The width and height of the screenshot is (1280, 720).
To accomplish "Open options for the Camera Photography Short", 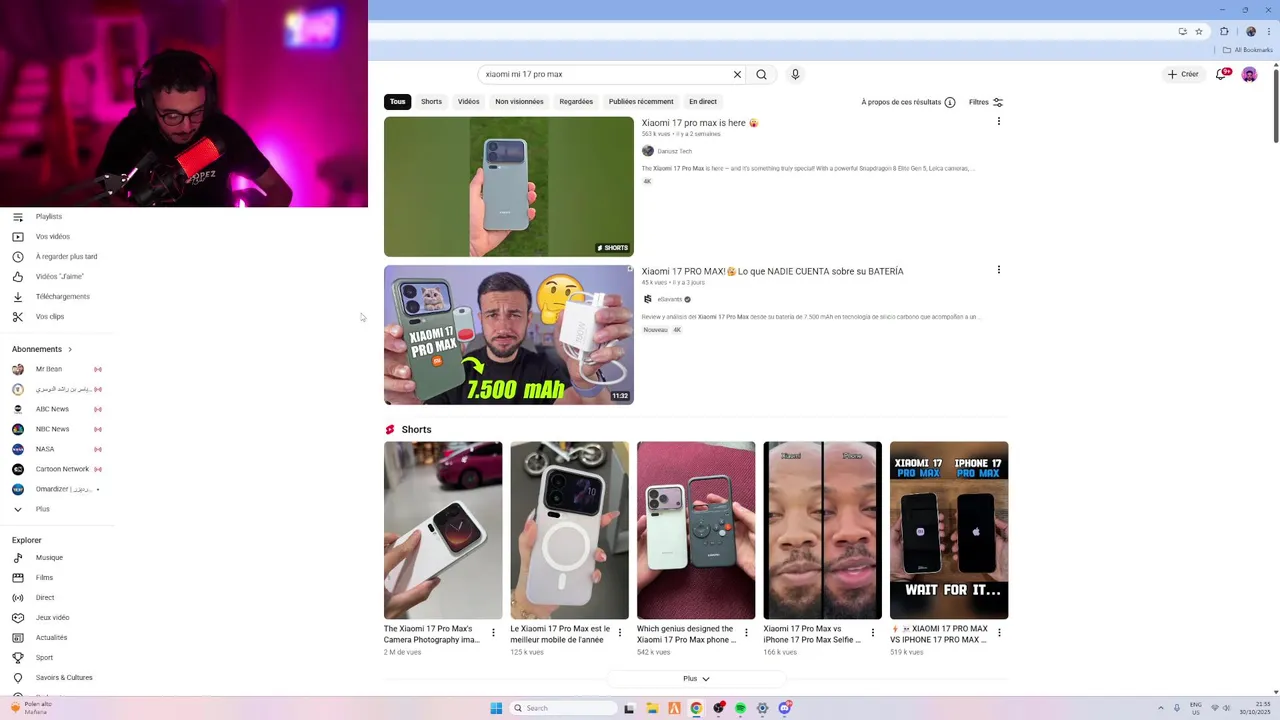I will [x=493, y=633].
